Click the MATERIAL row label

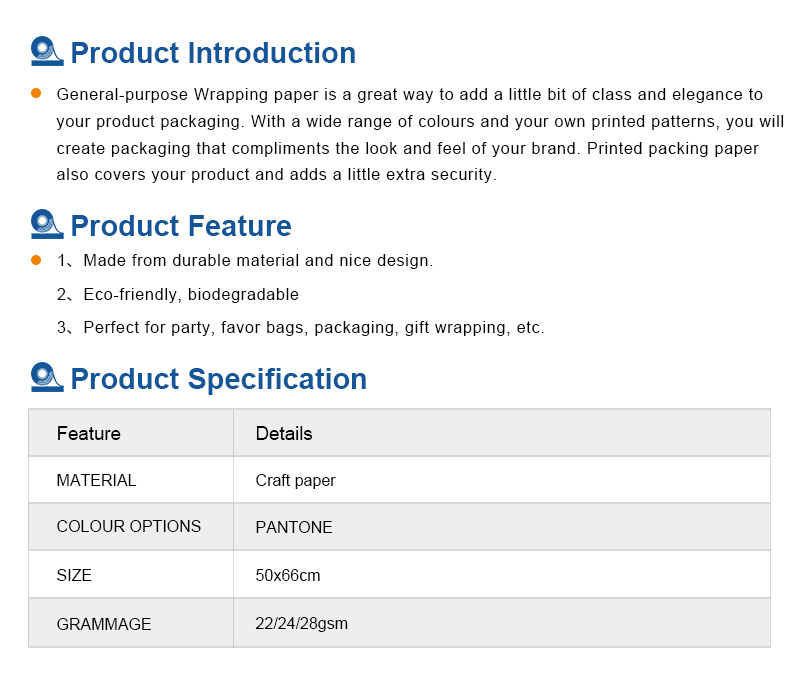pyautogui.click(x=96, y=481)
